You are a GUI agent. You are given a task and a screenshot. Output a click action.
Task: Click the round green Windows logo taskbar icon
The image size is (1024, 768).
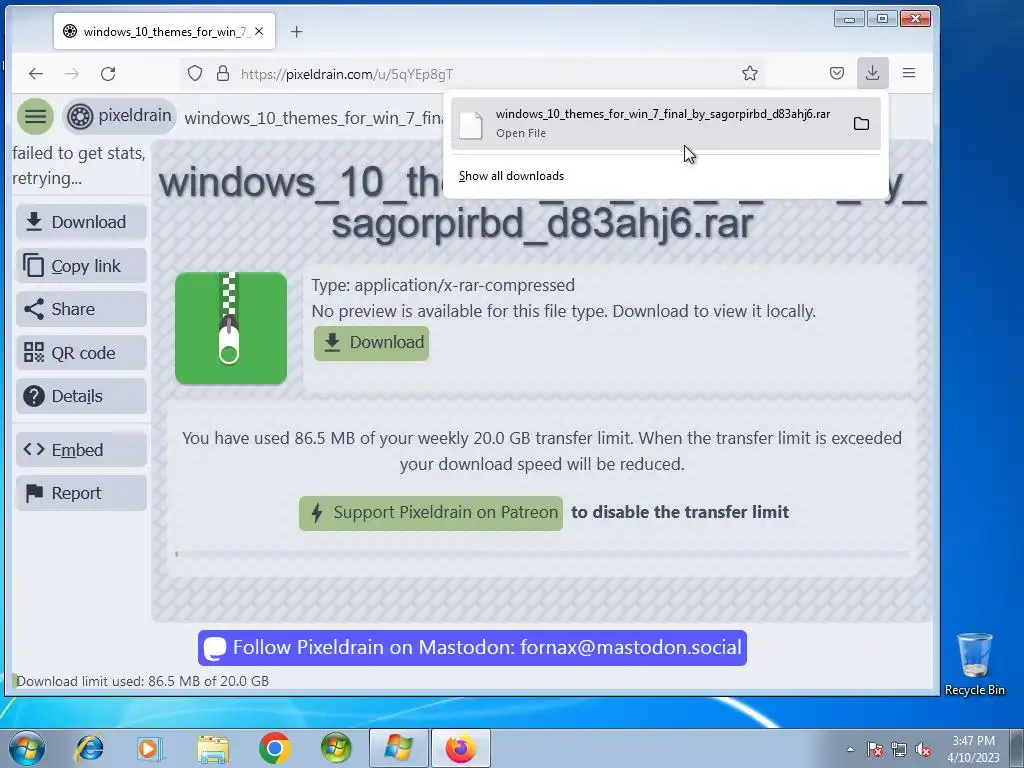[x=336, y=748]
